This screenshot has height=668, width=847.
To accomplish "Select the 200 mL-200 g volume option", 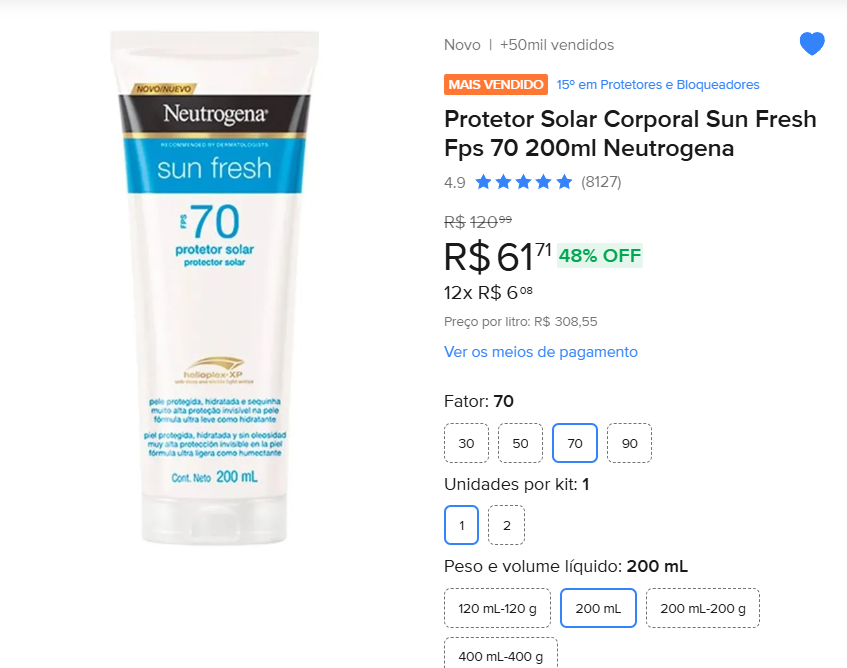I will (703, 608).
